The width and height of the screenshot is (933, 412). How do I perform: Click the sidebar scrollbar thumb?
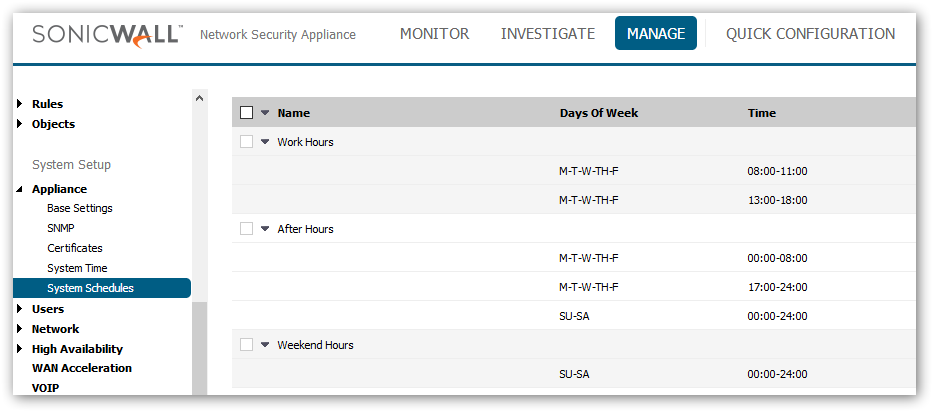click(x=200, y=348)
